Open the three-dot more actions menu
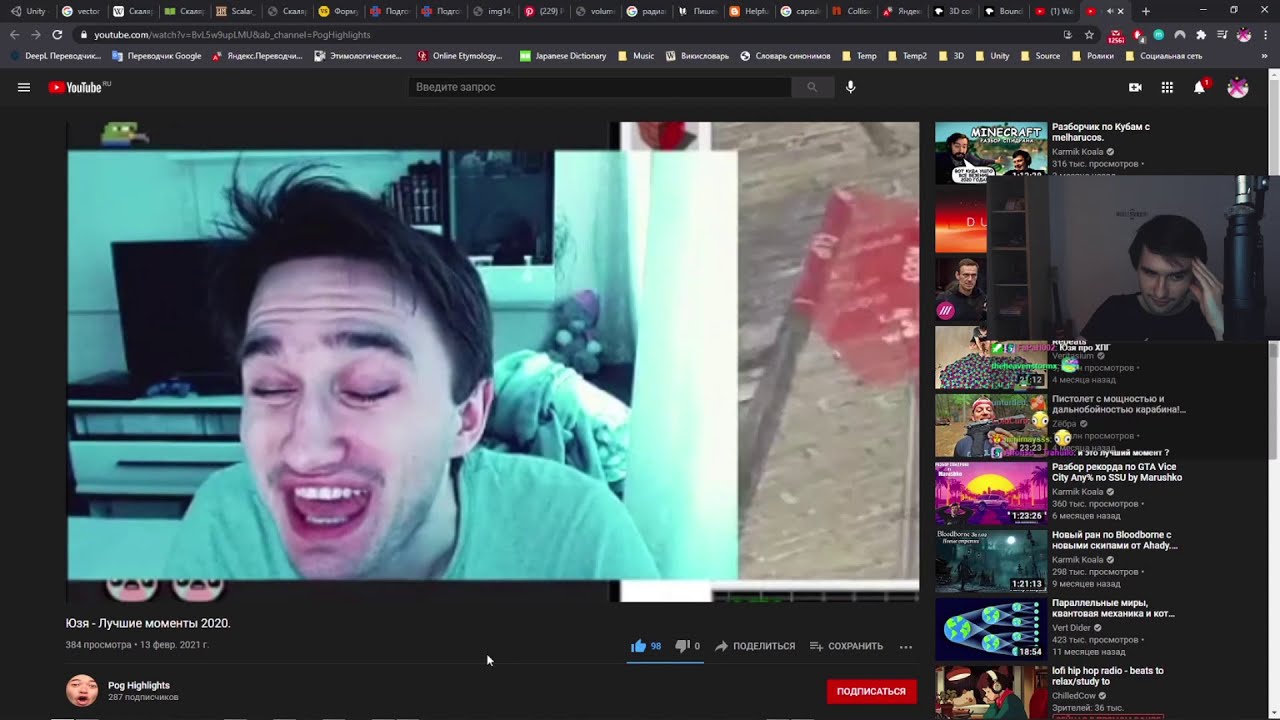This screenshot has height=720, width=1280. (906, 646)
